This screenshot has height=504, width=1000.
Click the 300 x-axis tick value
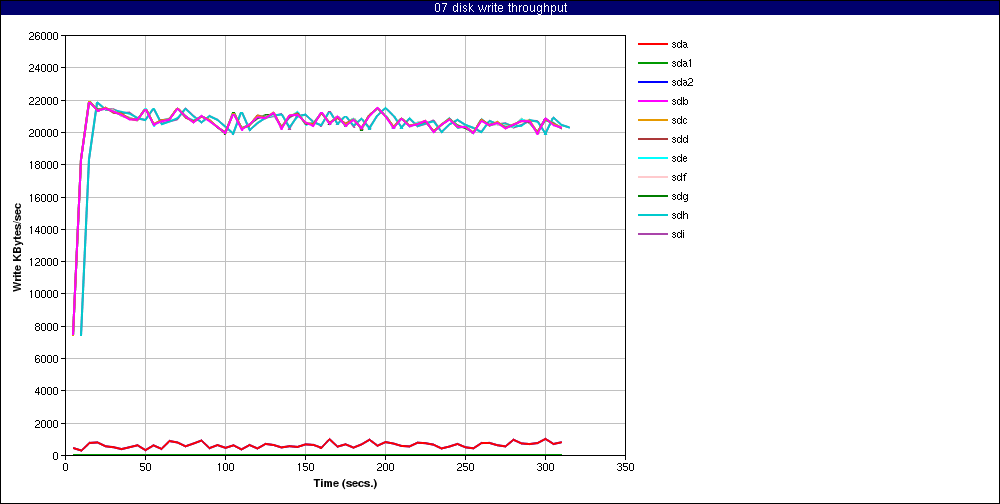tap(545, 467)
